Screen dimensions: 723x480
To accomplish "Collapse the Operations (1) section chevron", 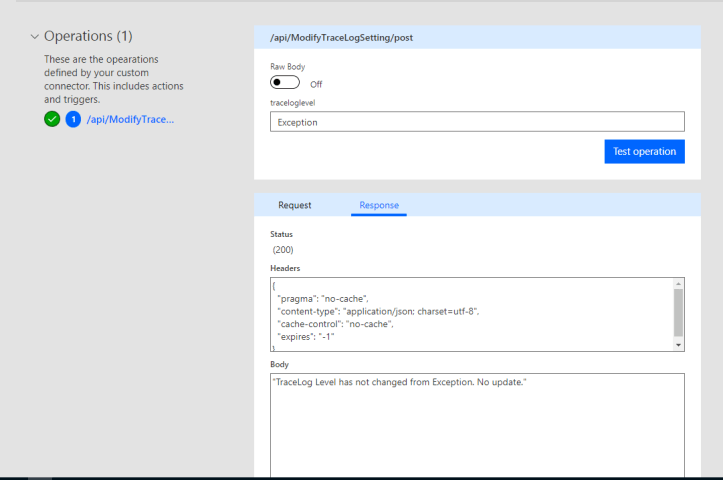I will tap(34, 36).
